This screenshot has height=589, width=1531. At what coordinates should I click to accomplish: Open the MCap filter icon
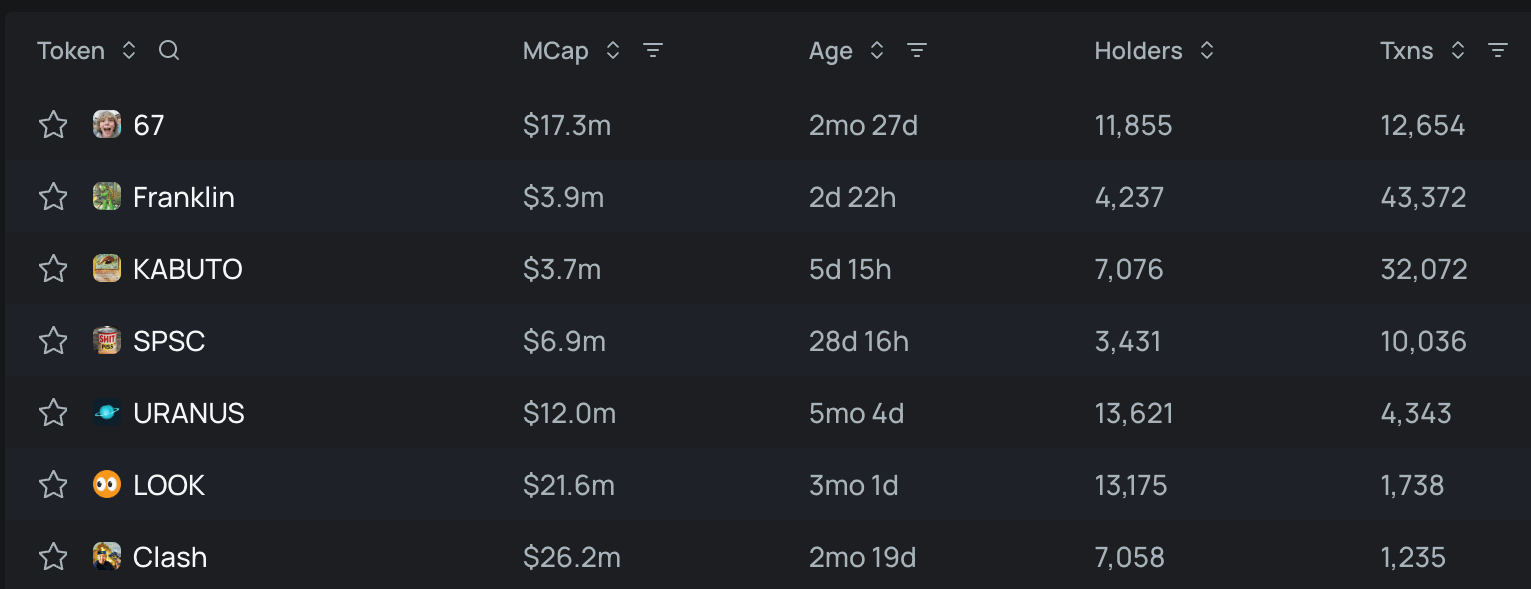(x=653, y=51)
